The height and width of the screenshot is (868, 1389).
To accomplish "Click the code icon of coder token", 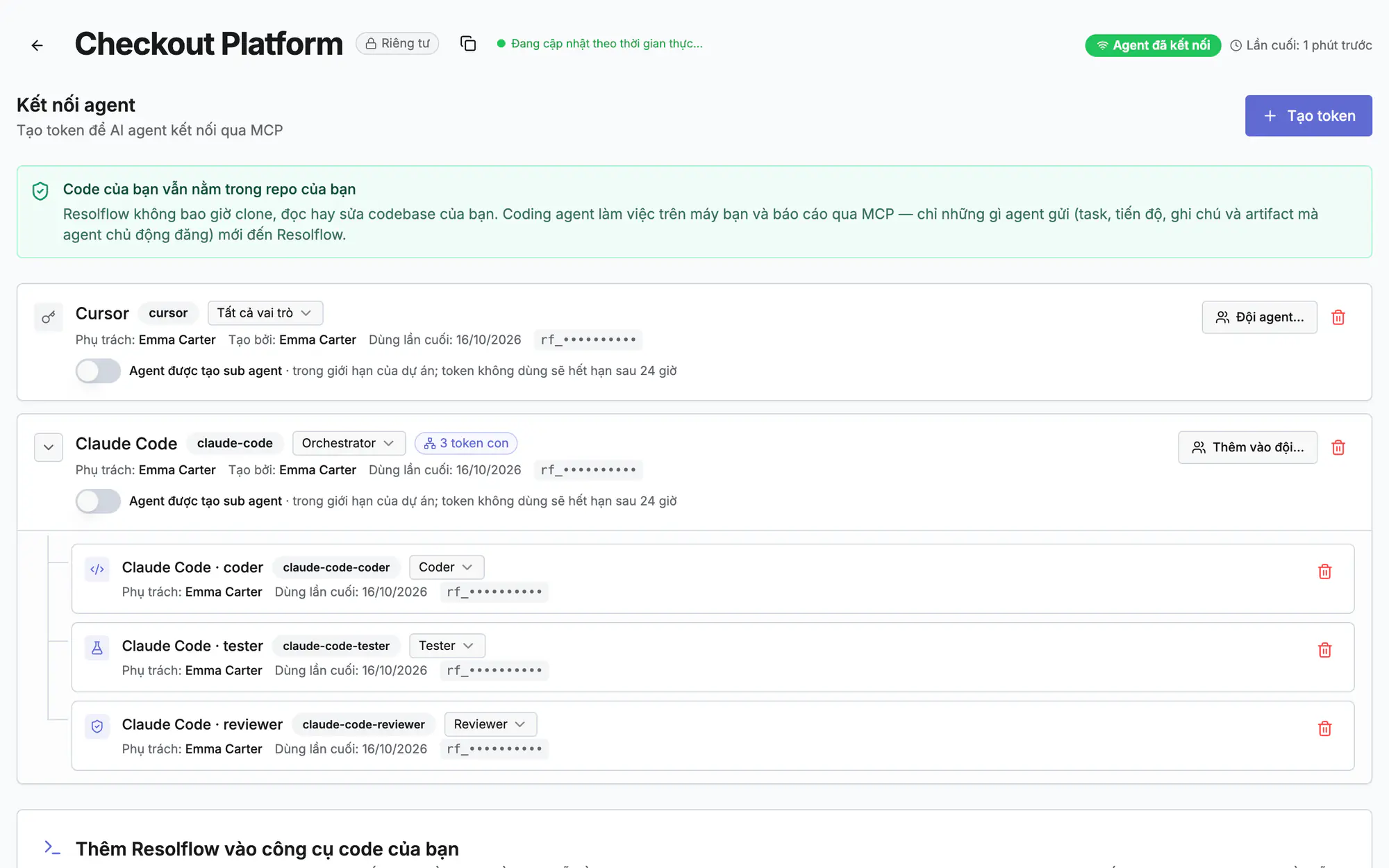I will click(x=97, y=569).
